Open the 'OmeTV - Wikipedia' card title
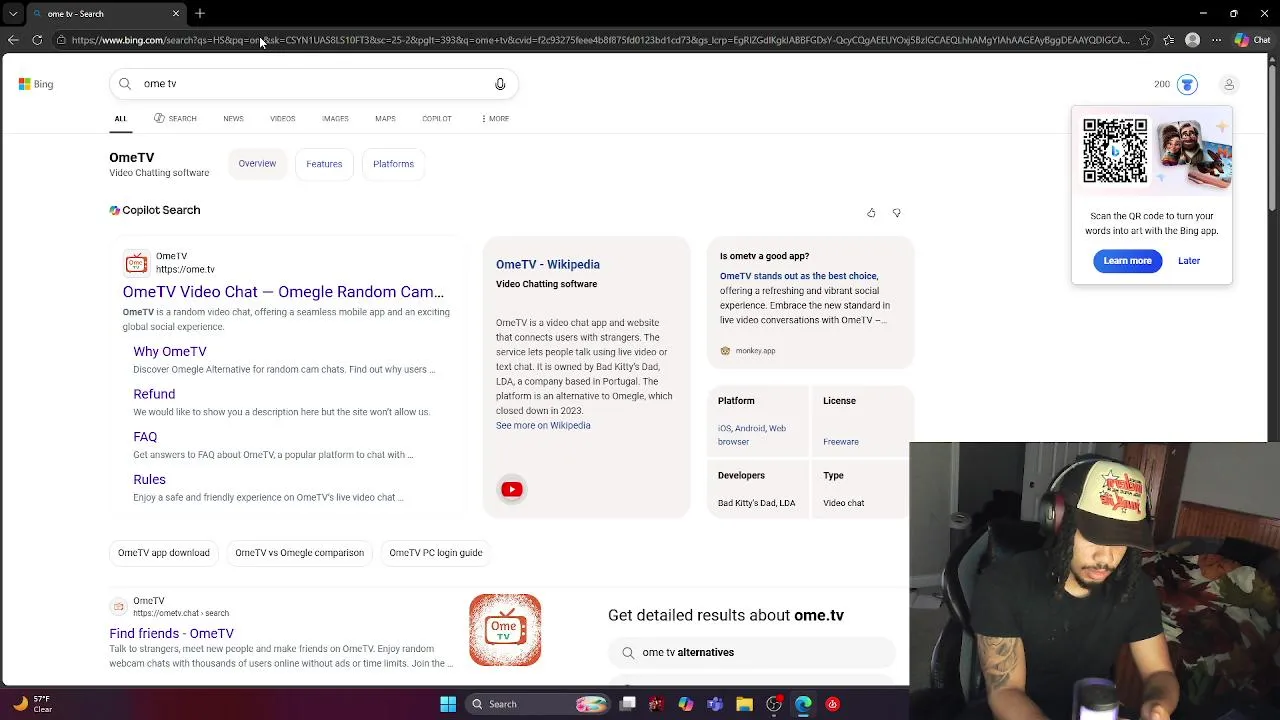1280x720 pixels. pyautogui.click(x=548, y=265)
